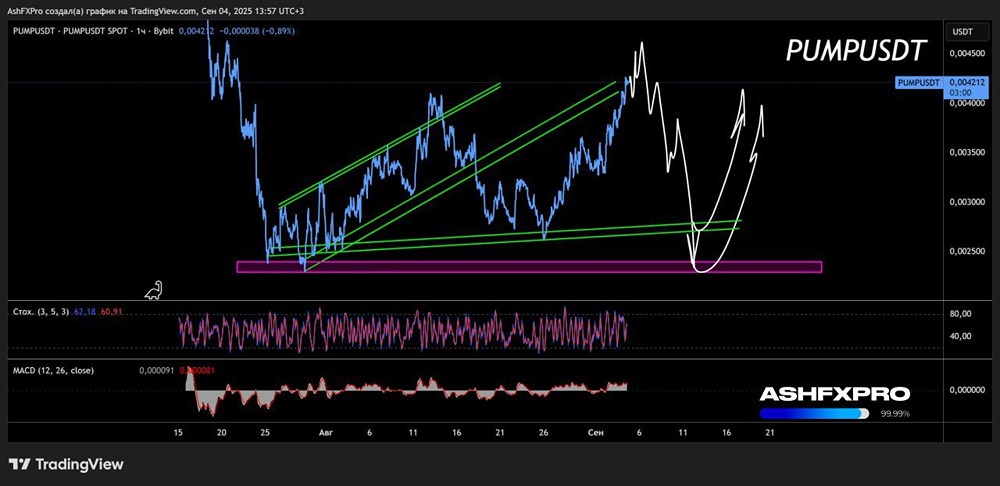Image resolution: width=1000 pixels, height=486 pixels.
Task: Click the MACD value 0,000091
Action: [156, 370]
